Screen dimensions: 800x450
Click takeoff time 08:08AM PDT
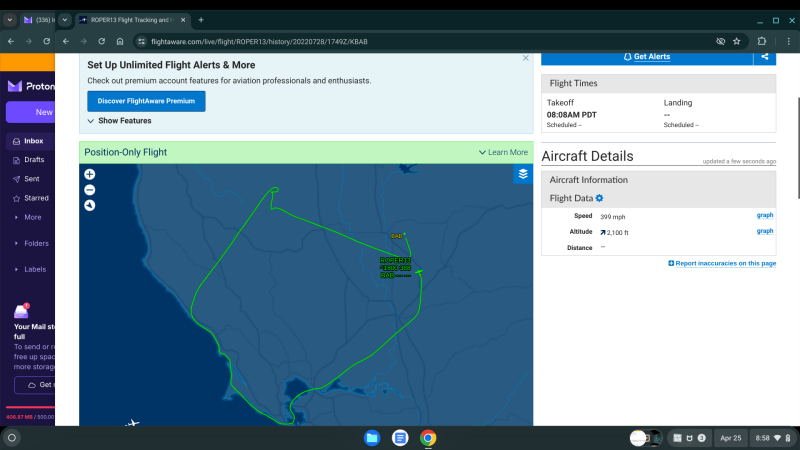[x=571, y=115]
